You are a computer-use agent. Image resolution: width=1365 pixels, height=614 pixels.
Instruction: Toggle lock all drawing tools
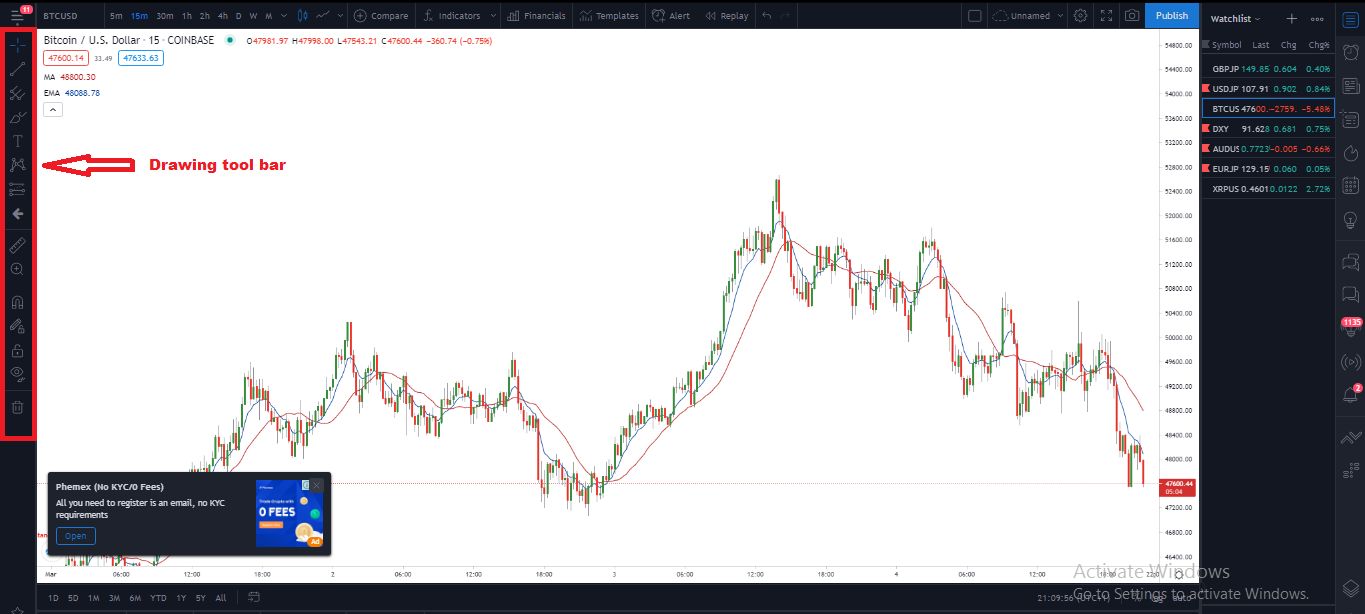[17, 350]
